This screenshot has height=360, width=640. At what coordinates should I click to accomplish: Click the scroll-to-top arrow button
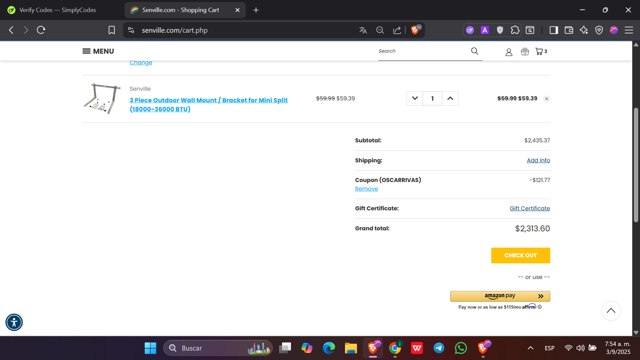click(x=611, y=311)
